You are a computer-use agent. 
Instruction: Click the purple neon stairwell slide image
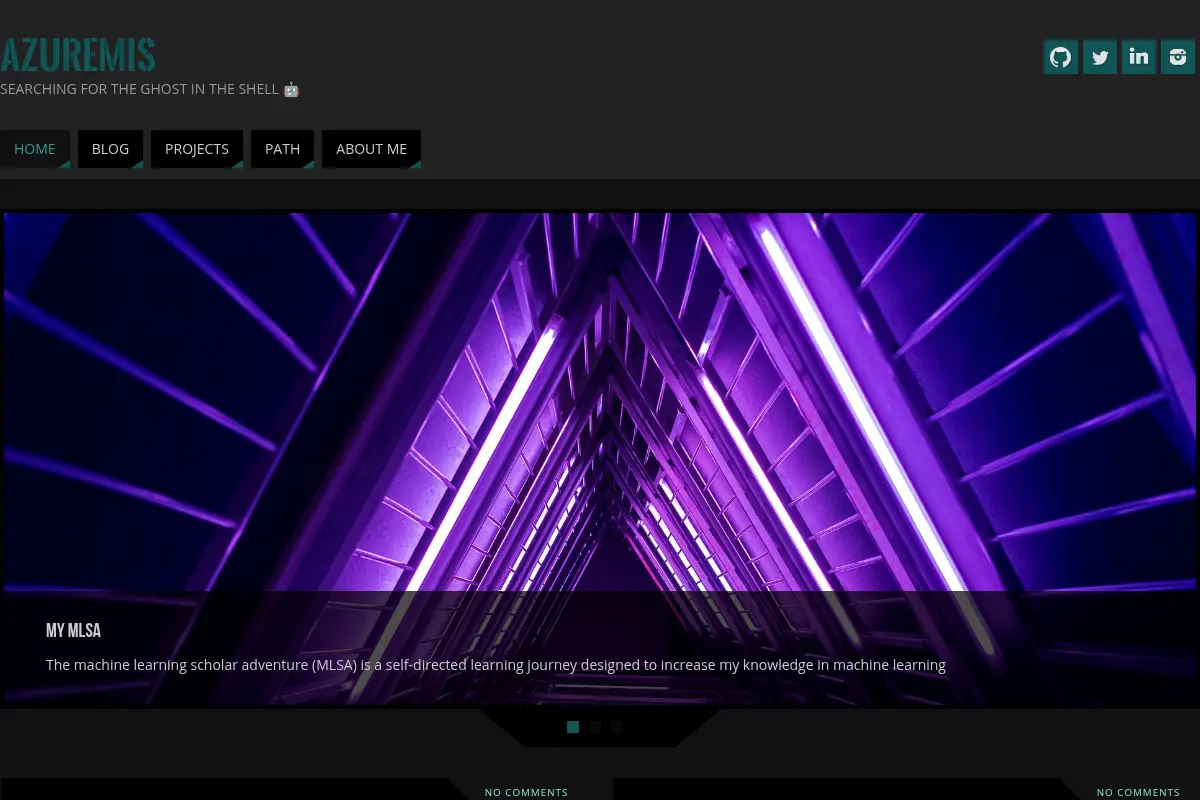[x=600, y=400]
